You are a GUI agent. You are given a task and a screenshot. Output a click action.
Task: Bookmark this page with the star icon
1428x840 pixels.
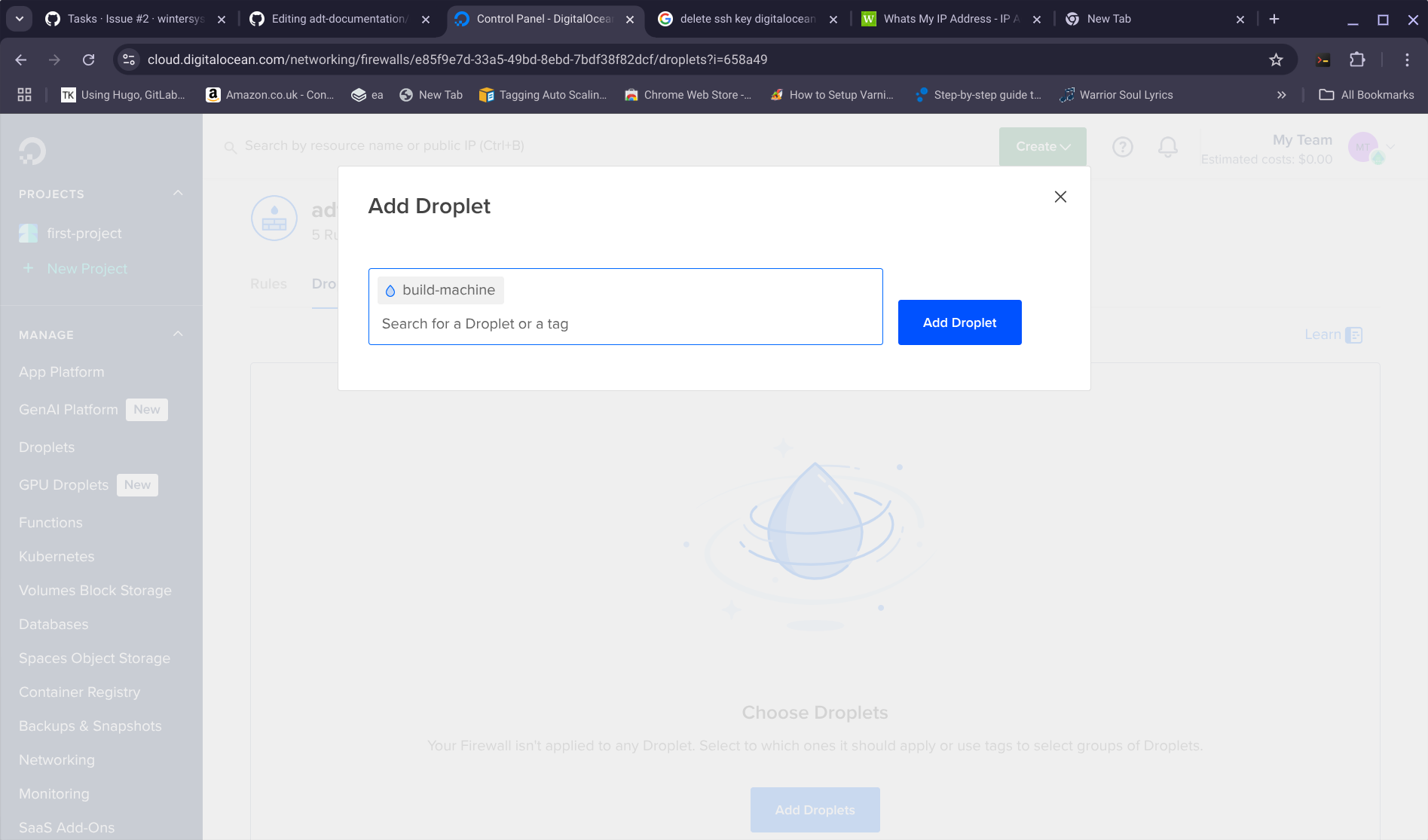tap(1276, 60)
